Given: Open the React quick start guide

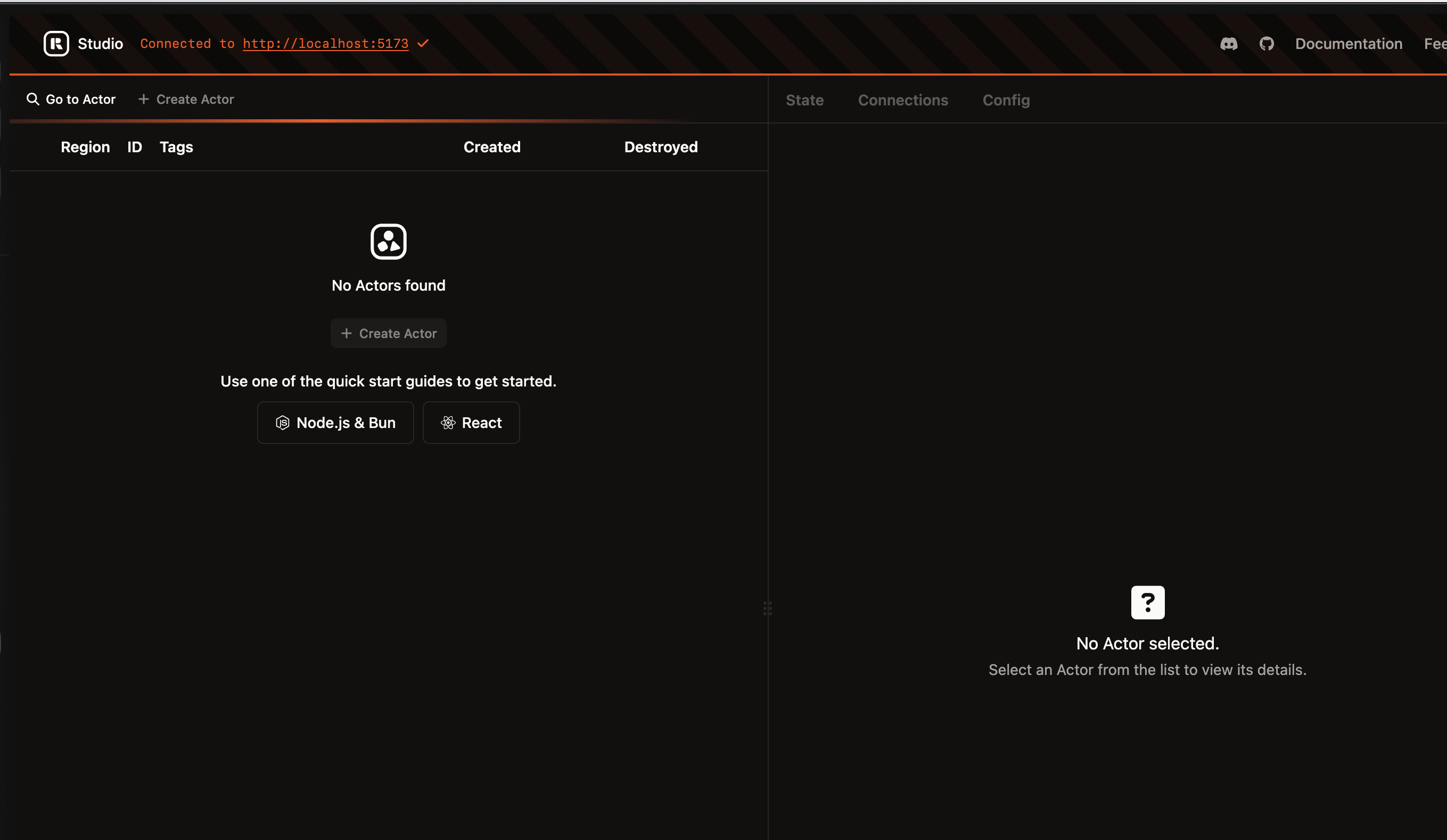Looking at the screenshot, I should tap(471, 423).
